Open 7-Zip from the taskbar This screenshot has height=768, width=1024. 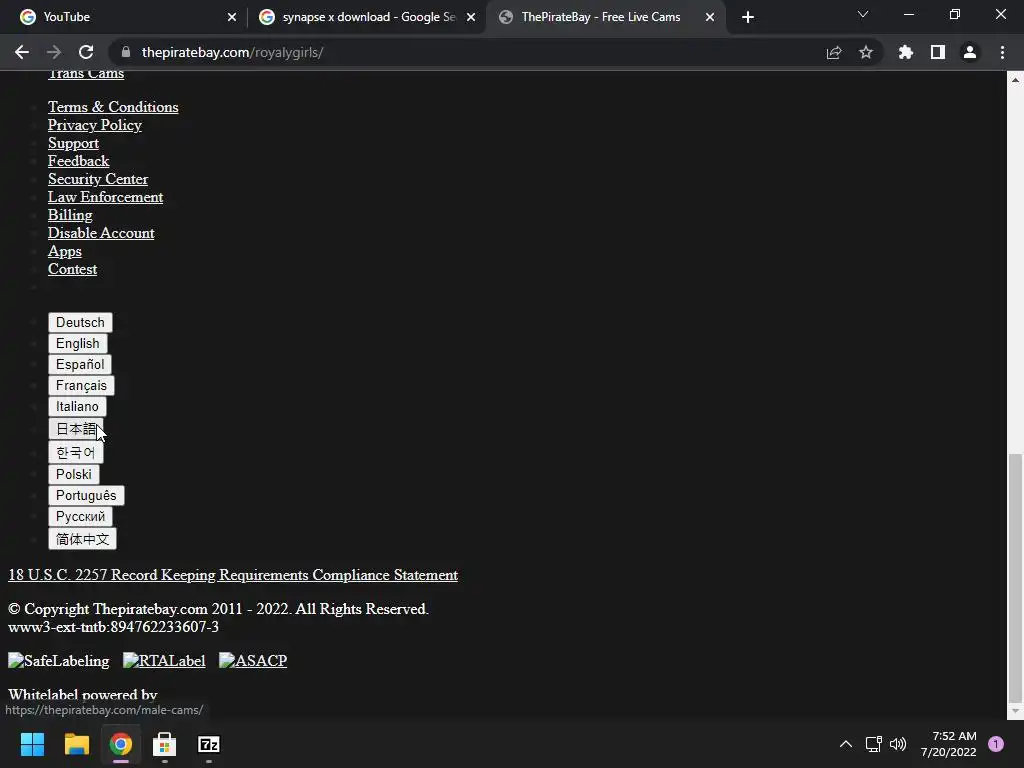[209, 744]
